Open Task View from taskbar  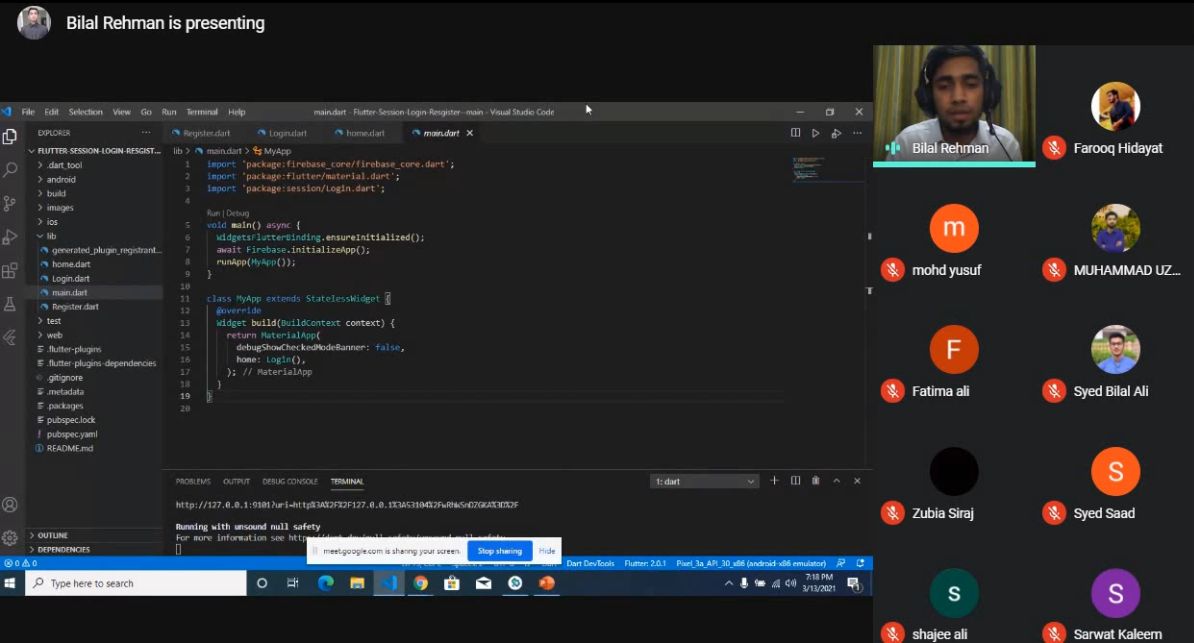tap(293, 584)
